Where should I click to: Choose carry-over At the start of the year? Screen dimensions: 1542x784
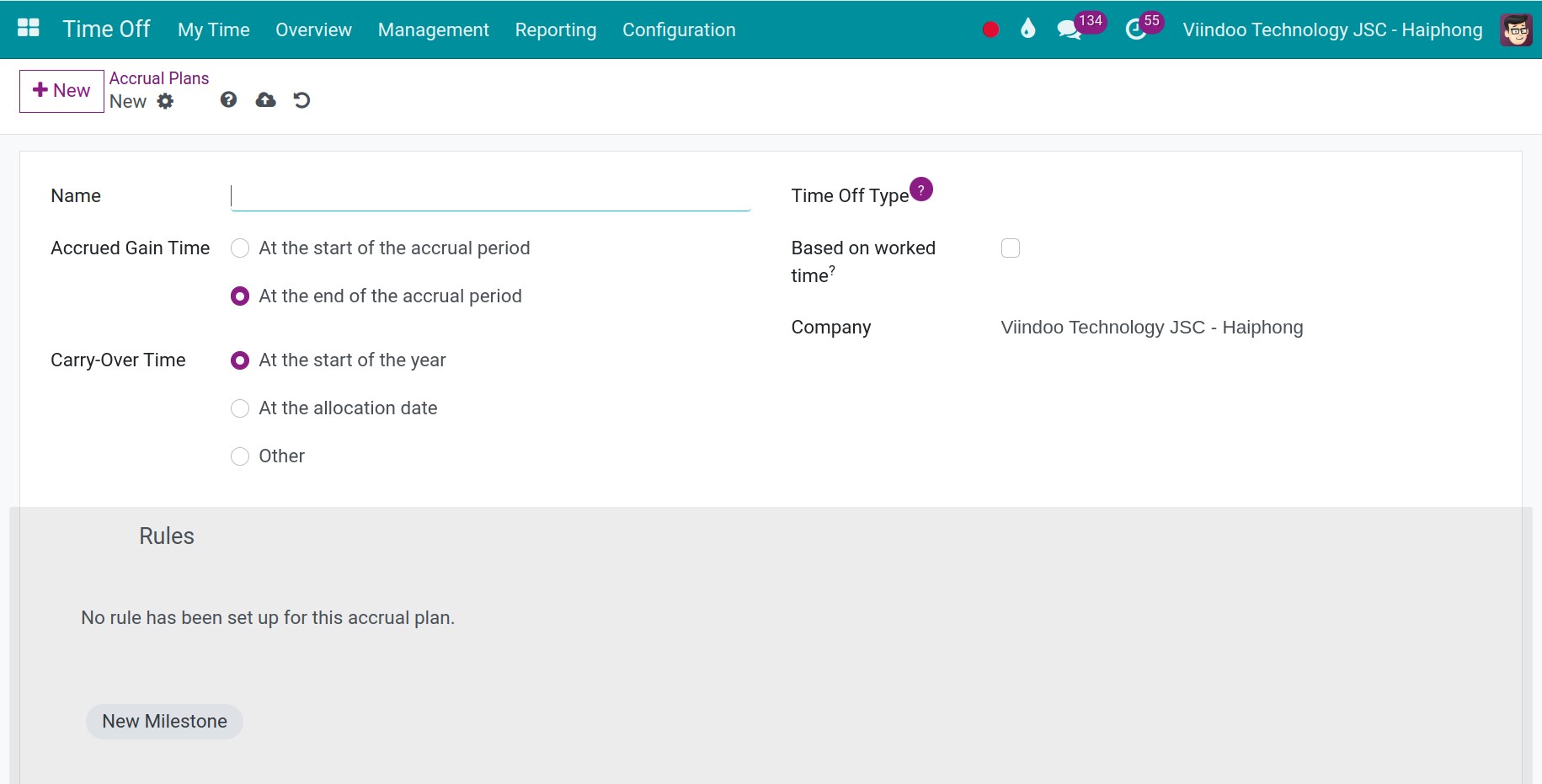240,360
